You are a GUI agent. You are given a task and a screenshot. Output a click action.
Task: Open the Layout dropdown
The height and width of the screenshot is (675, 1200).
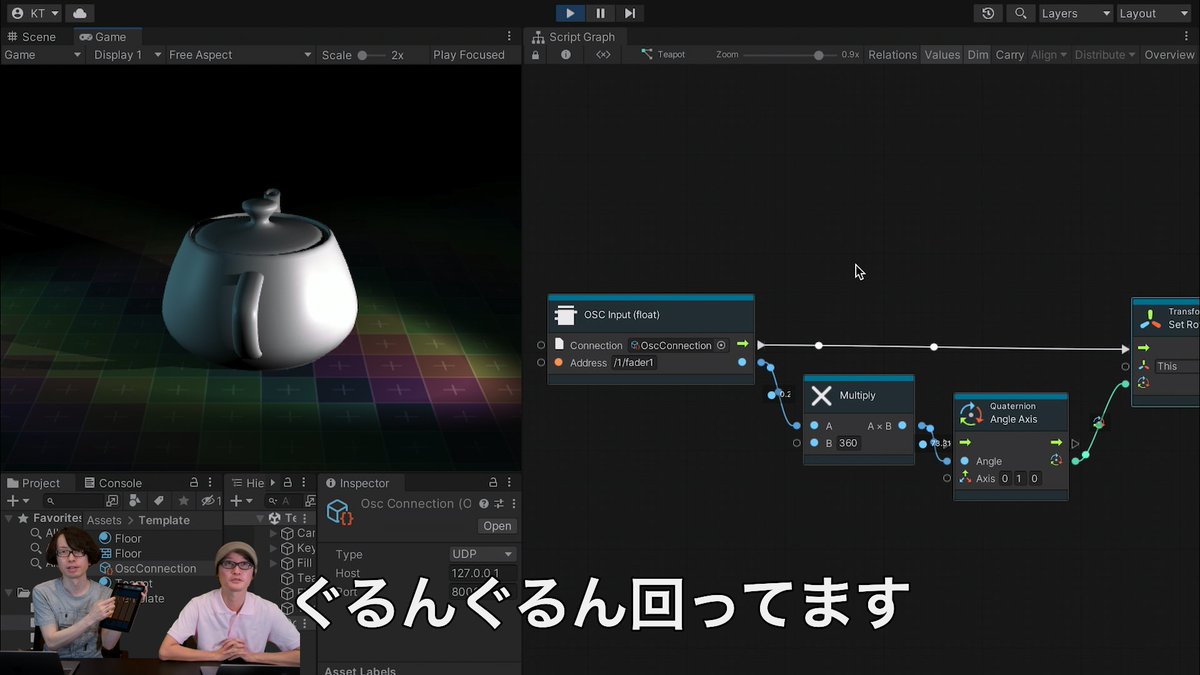point(1153,13)
